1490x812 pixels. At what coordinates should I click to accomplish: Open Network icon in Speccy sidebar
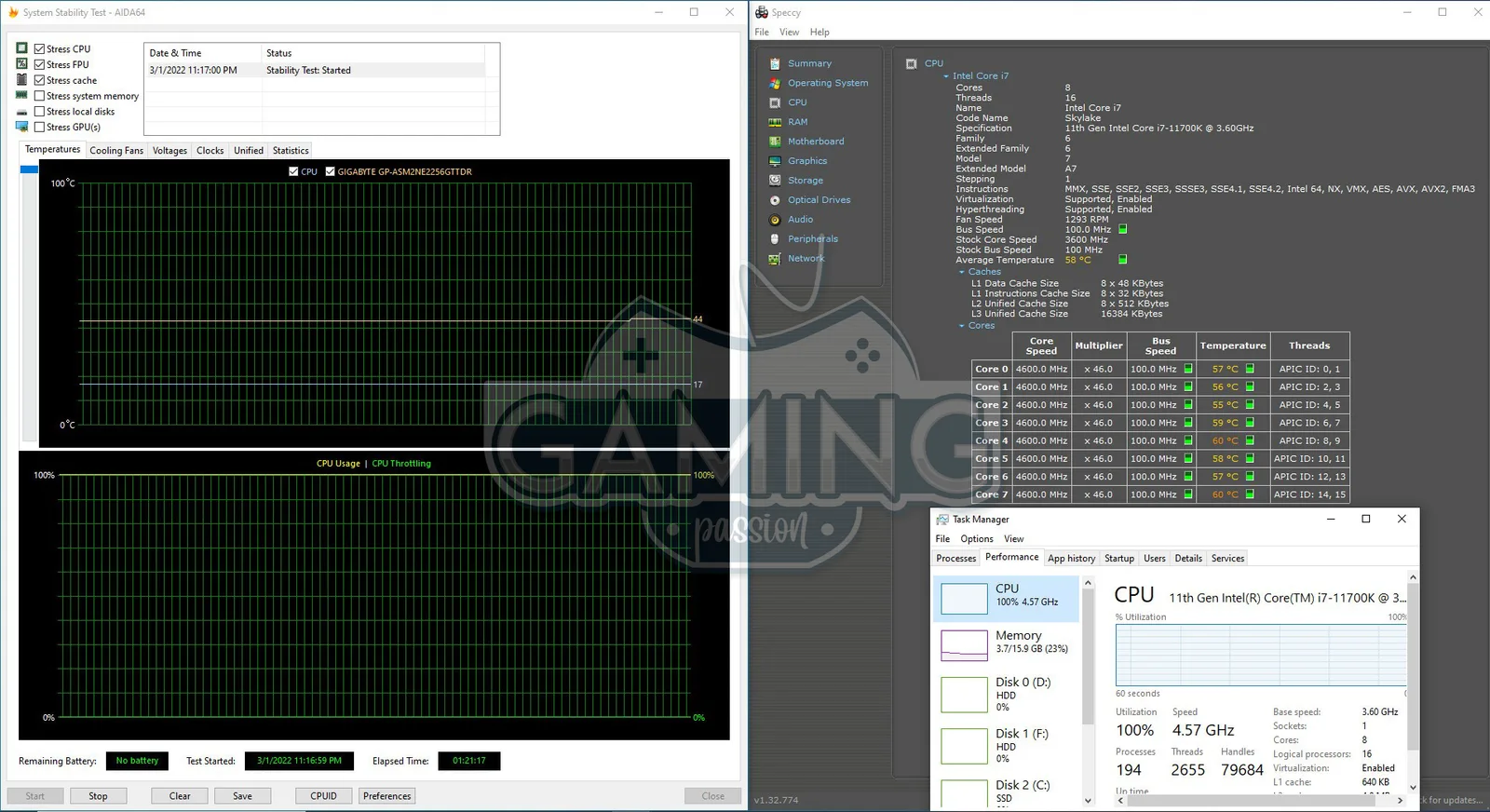775,259
